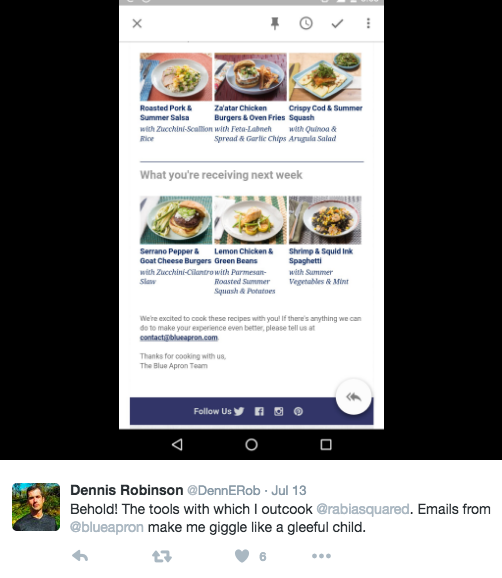The image size is (502, 578).
Task: Tap the Android recent apps square
Action: point(326,445)
